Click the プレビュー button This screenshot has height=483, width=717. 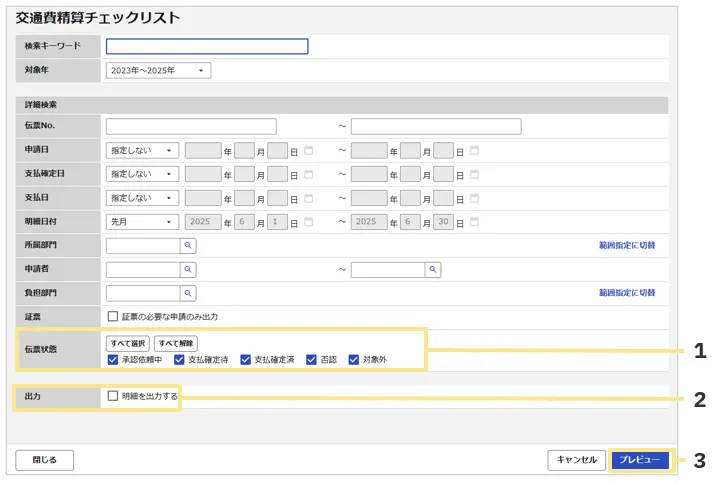(x=639, y=460)
